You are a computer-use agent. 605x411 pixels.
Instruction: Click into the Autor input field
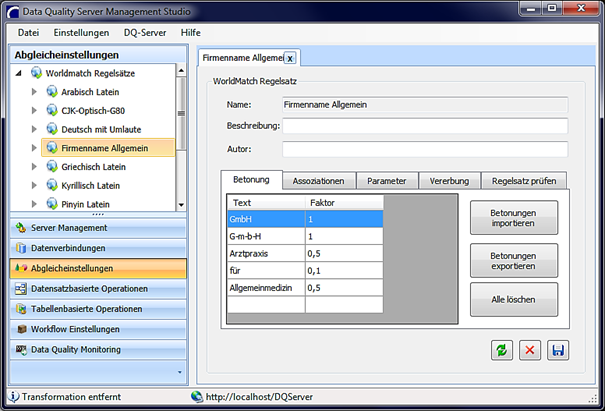[425, 149]
